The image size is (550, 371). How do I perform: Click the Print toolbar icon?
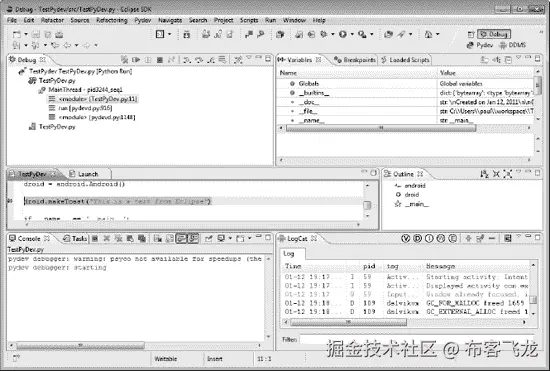[x=59, y=34]
